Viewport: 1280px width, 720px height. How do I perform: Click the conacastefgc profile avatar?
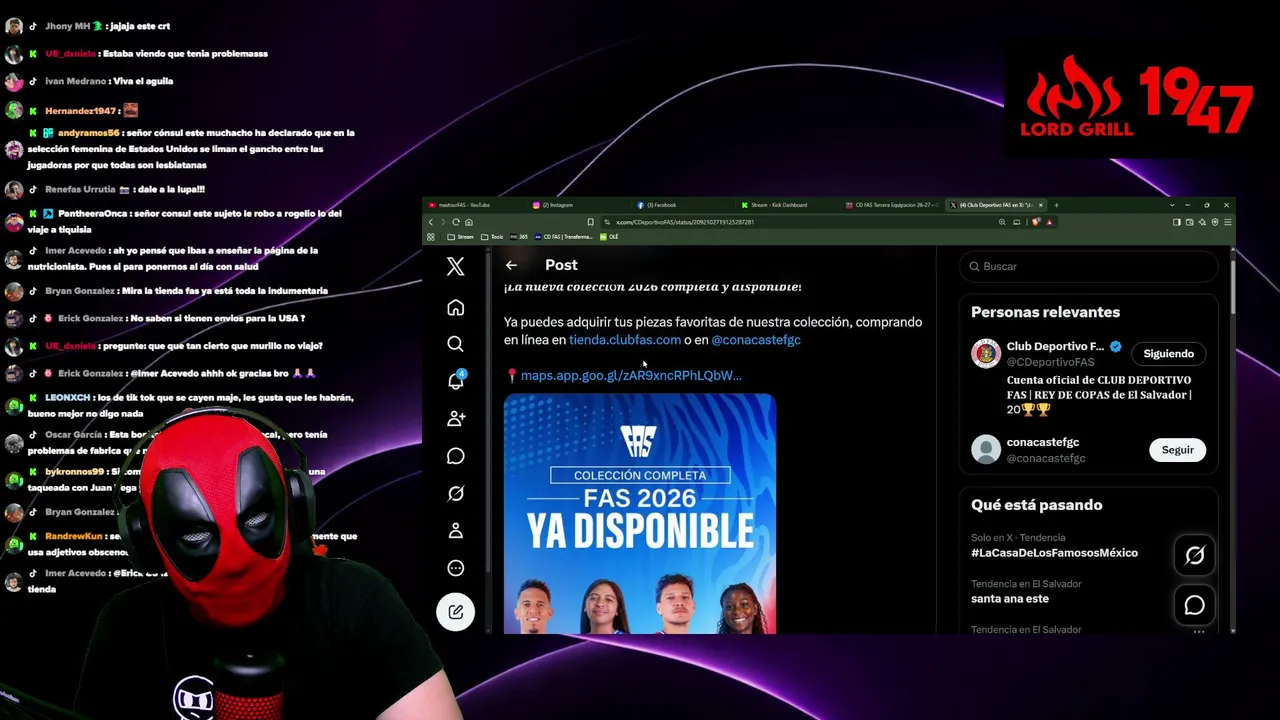pos(986,449)
